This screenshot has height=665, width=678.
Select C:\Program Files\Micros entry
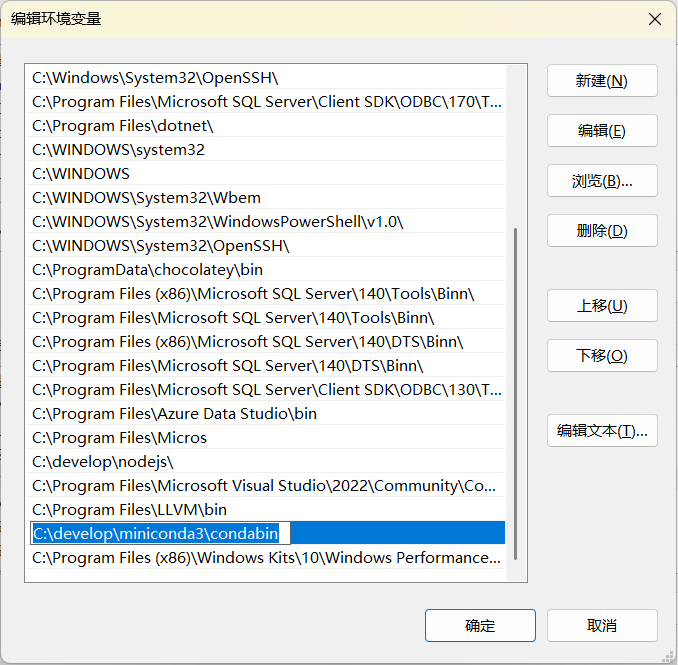tap(265, 438)
